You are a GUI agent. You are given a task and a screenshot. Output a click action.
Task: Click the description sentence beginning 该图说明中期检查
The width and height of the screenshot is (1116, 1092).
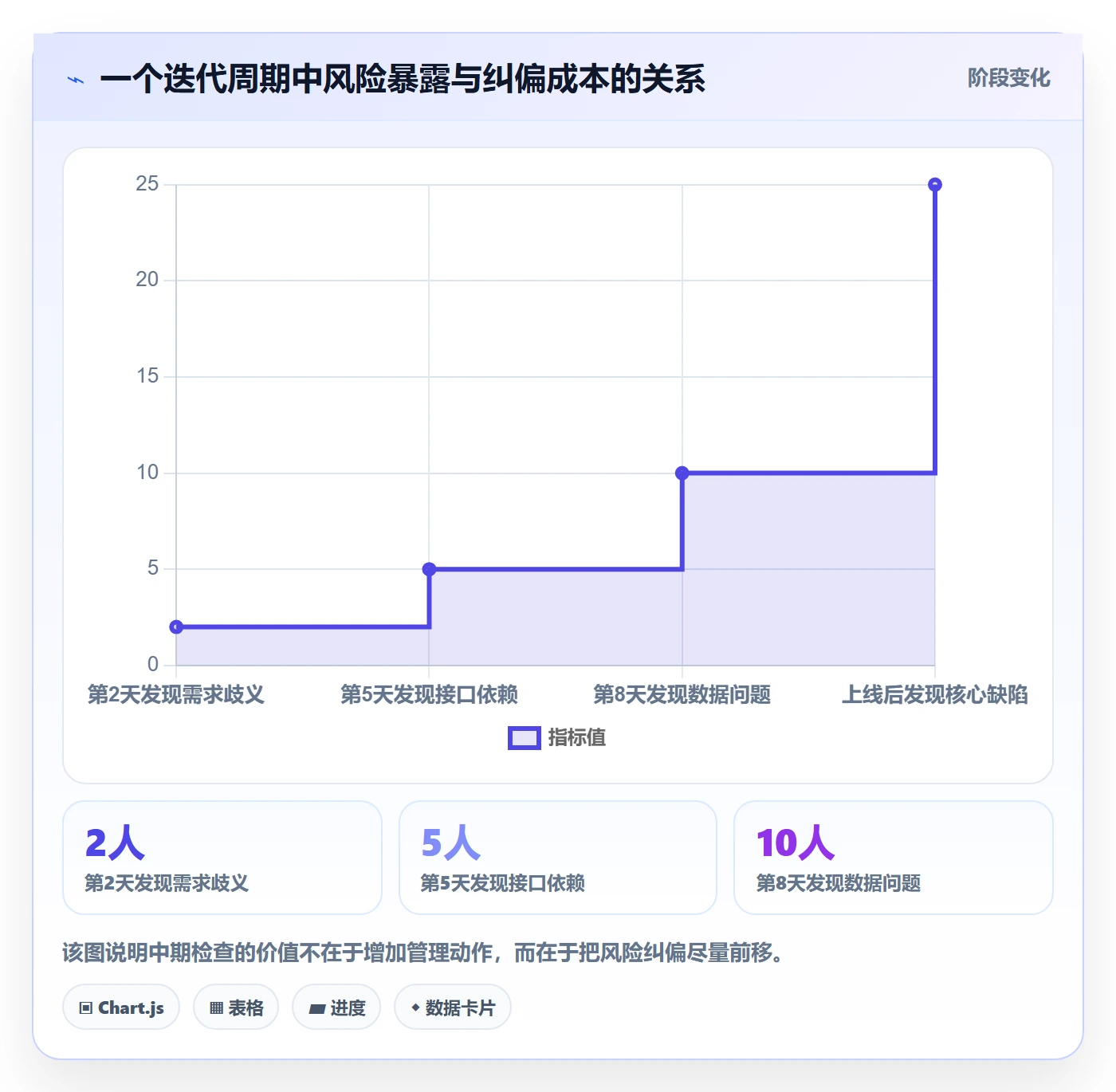422,953
